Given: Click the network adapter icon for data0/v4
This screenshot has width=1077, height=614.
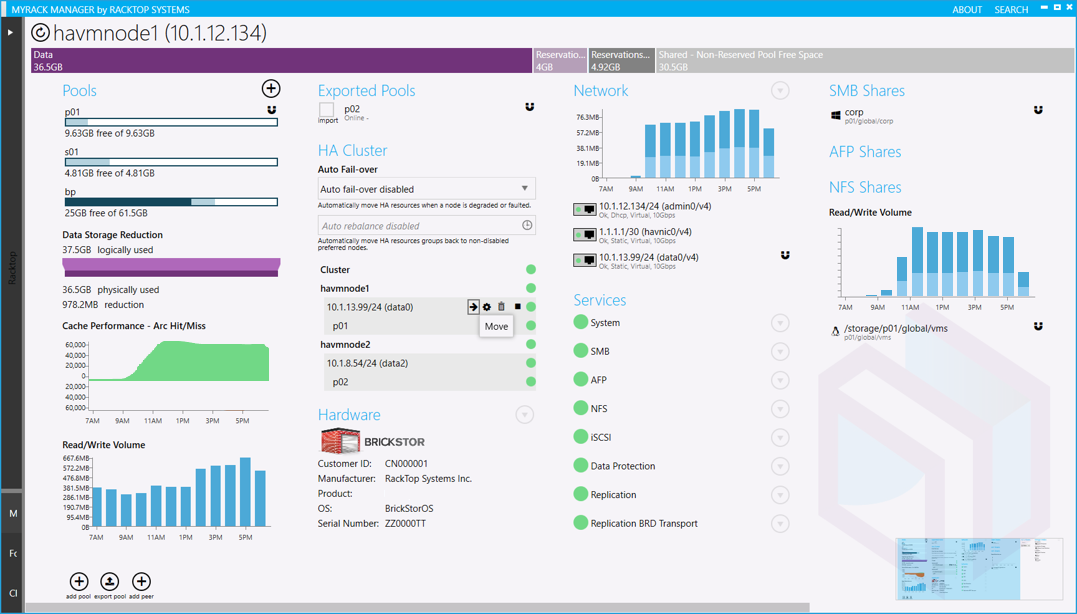Looking at the screenshot, I should point(585,260).
